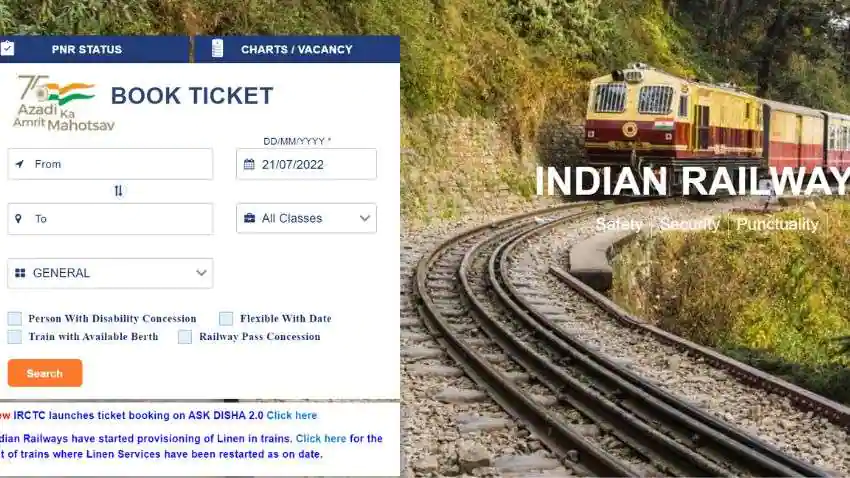Screen dimensions: 850x478
Task: Click the chart icon next to CHARTS / VACANCY
Action: (217, 48)
